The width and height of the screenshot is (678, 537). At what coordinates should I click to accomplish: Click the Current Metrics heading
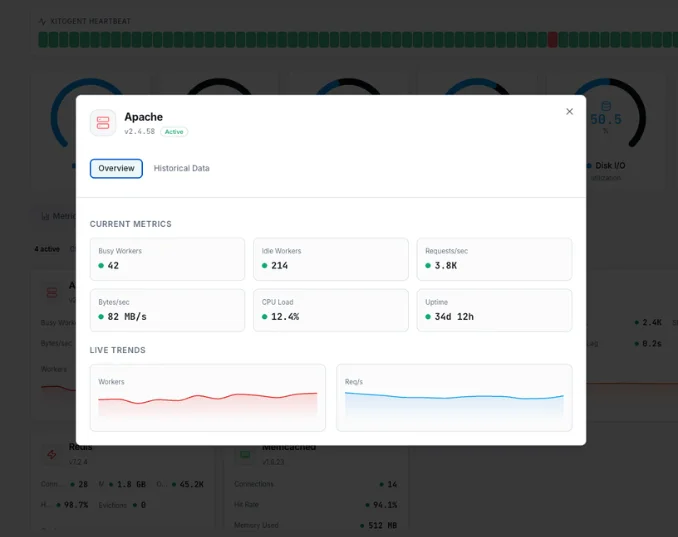(131, 224)
